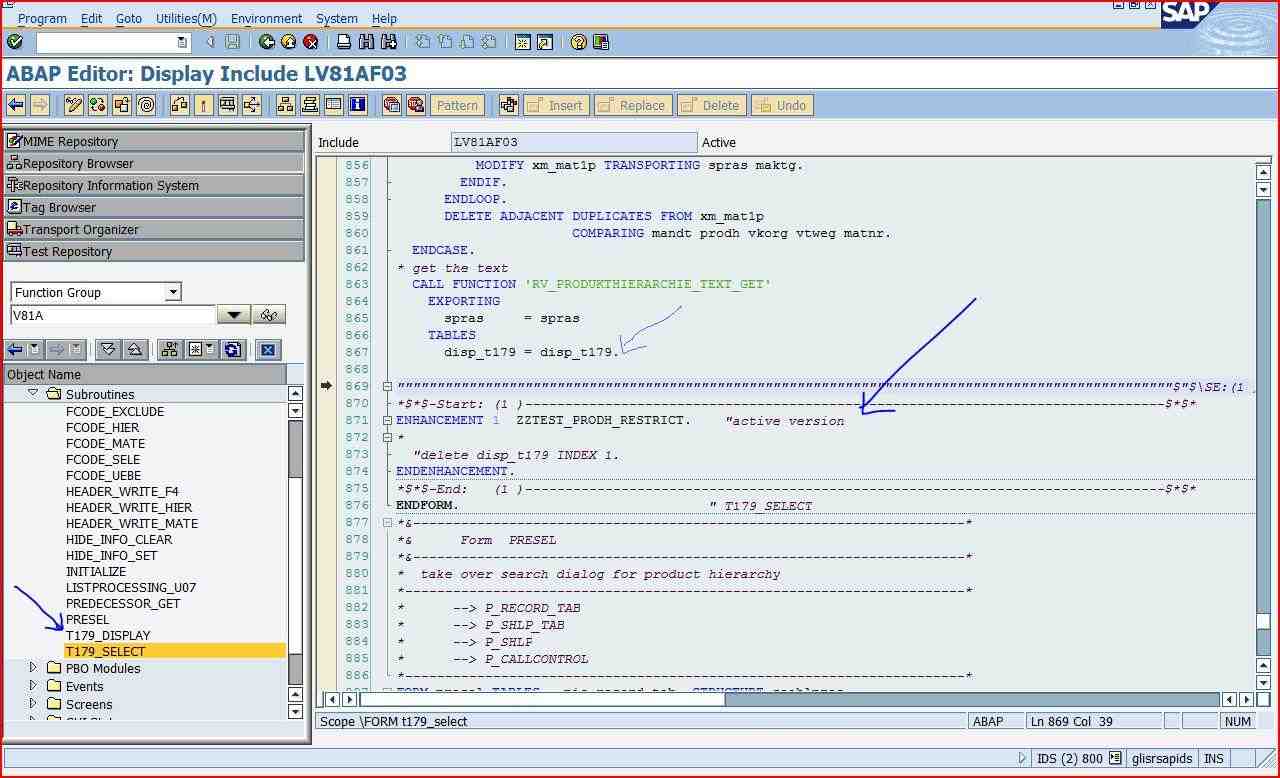Image resolution: width=1280 pixels, height=778 pixels.
Task: Open the Utilities(M) menu
Action: click(186, 18)
